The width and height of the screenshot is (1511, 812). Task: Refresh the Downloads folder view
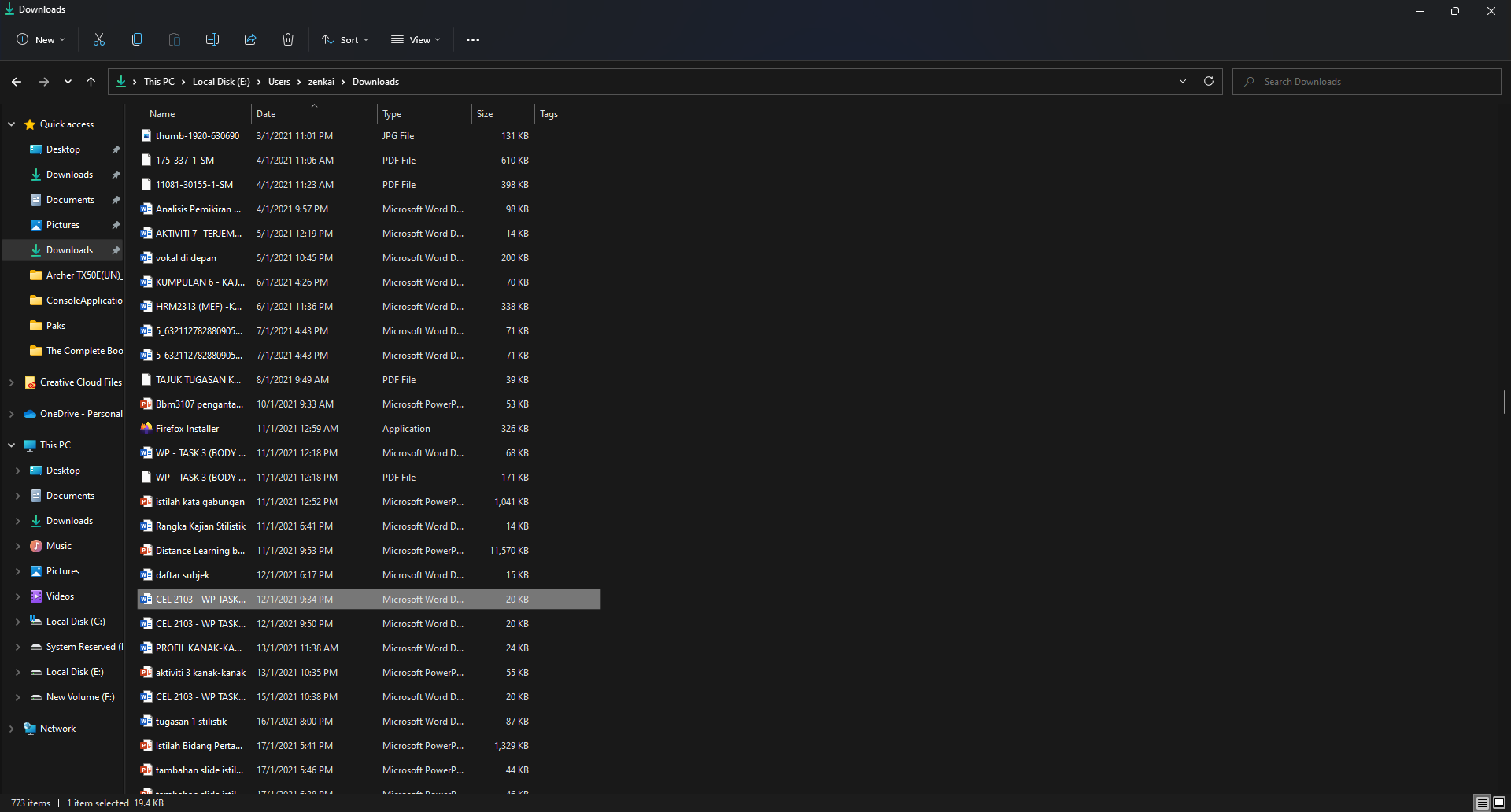[x=1209, y=81]
